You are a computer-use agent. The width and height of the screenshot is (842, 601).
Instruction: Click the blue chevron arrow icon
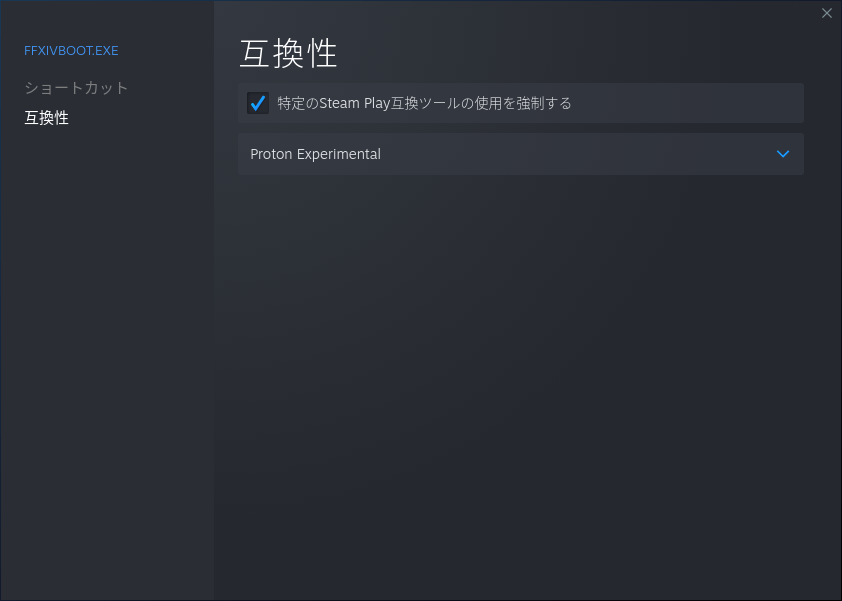tap(783, 154)
